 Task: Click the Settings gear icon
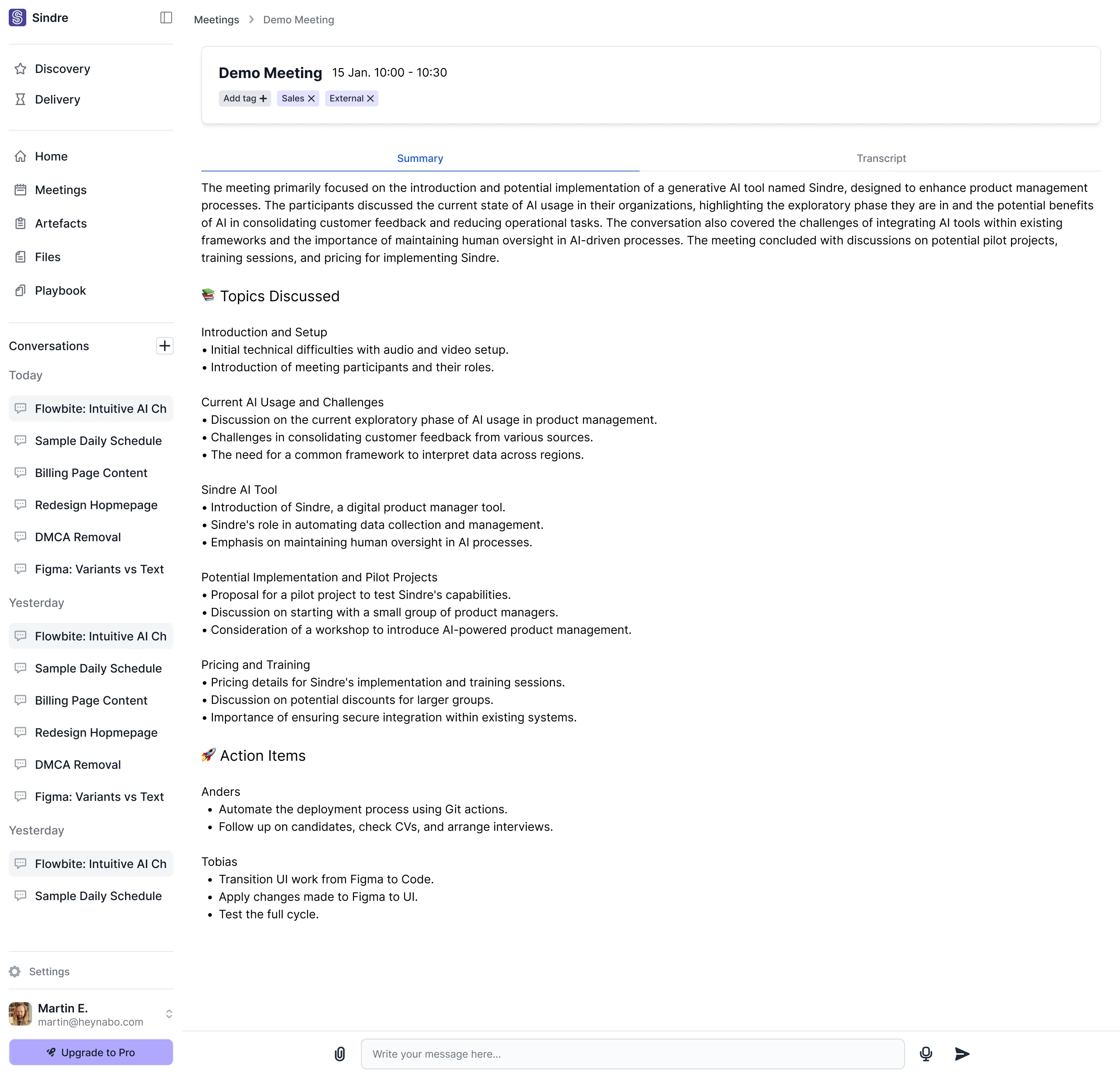coord(15,971)
